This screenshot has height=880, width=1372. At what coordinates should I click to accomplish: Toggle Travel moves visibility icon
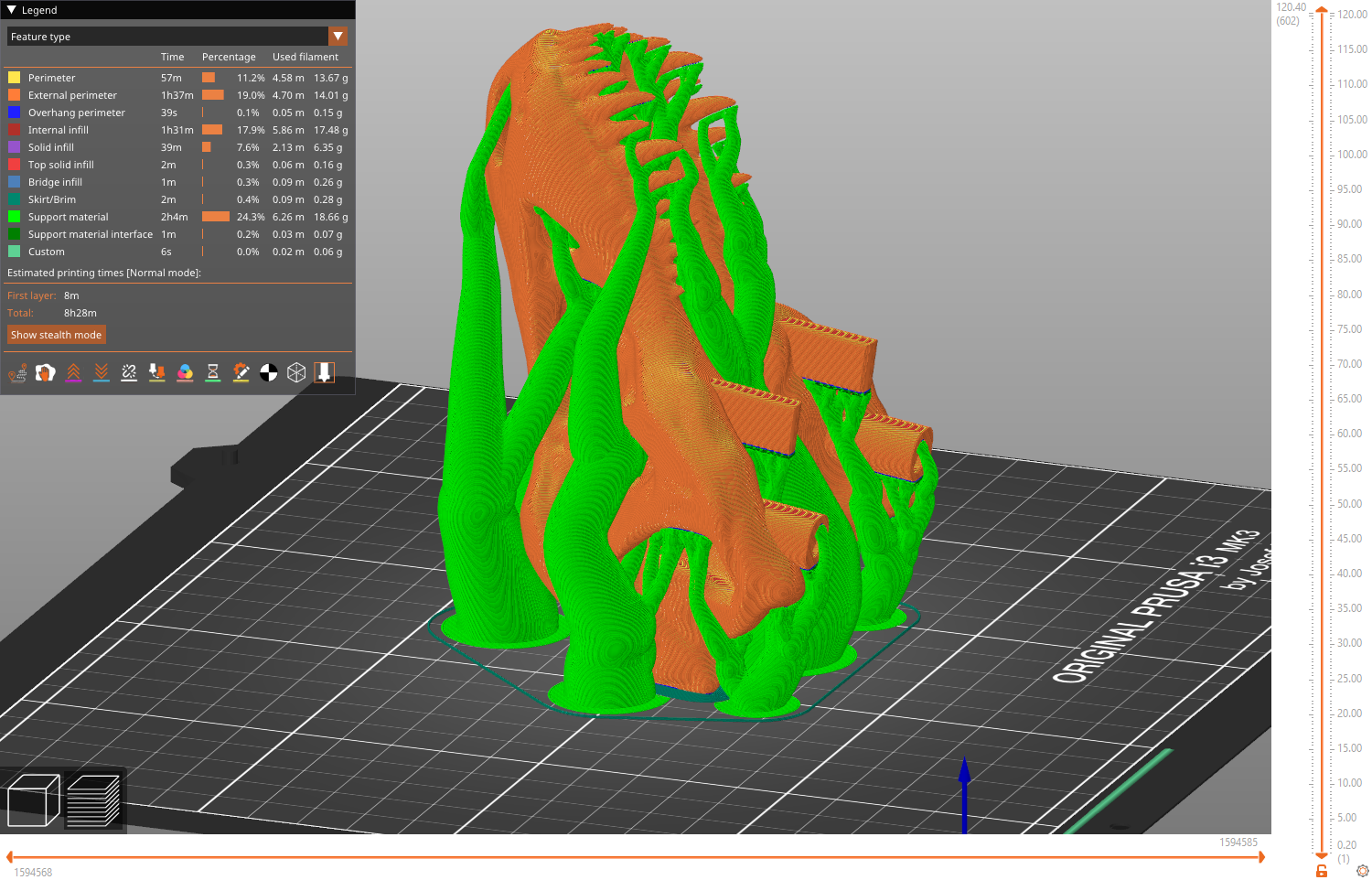tap(17, 372)
